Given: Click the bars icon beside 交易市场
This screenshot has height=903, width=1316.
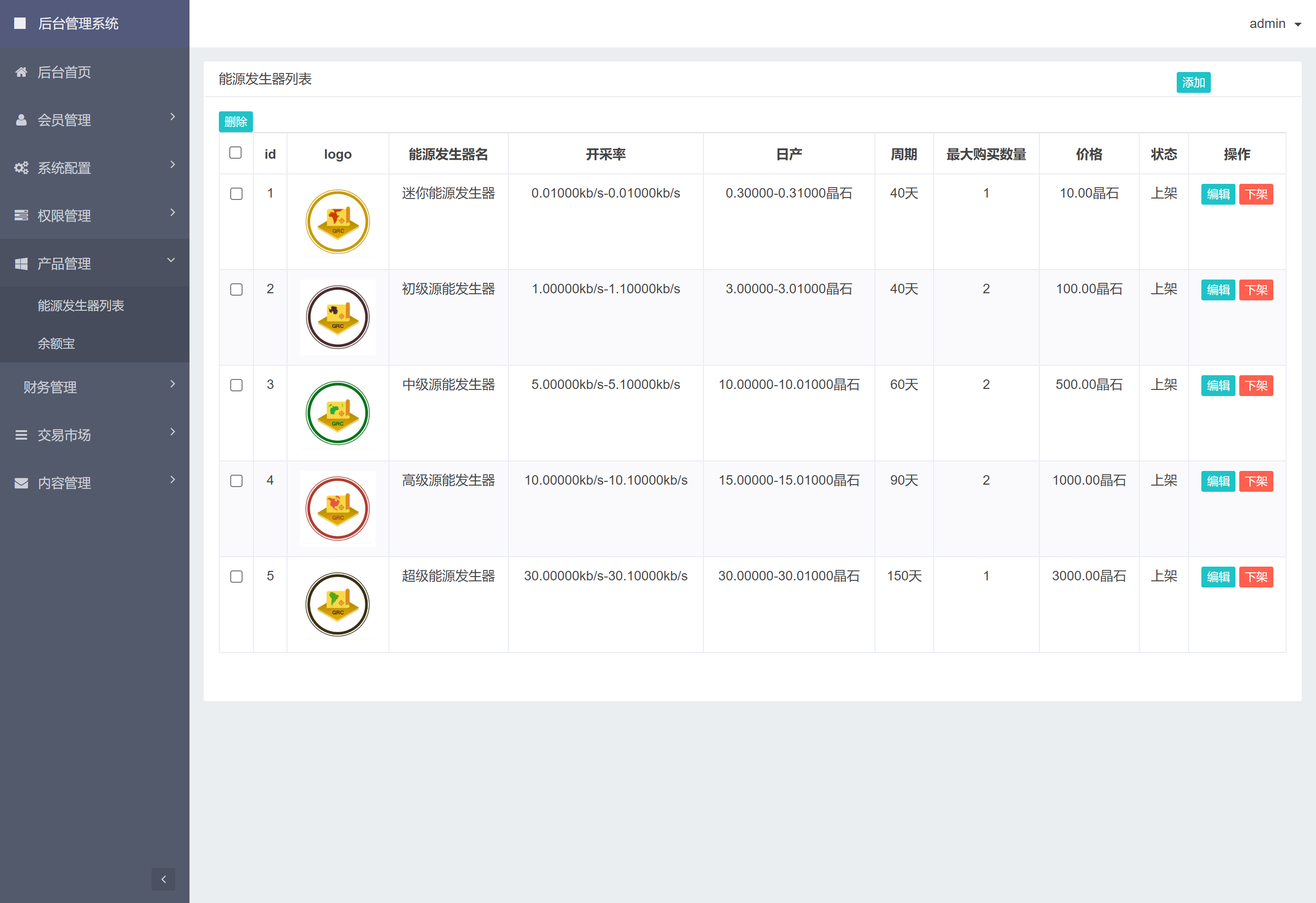Looking at the screenshot, I should tap(21, 435).
